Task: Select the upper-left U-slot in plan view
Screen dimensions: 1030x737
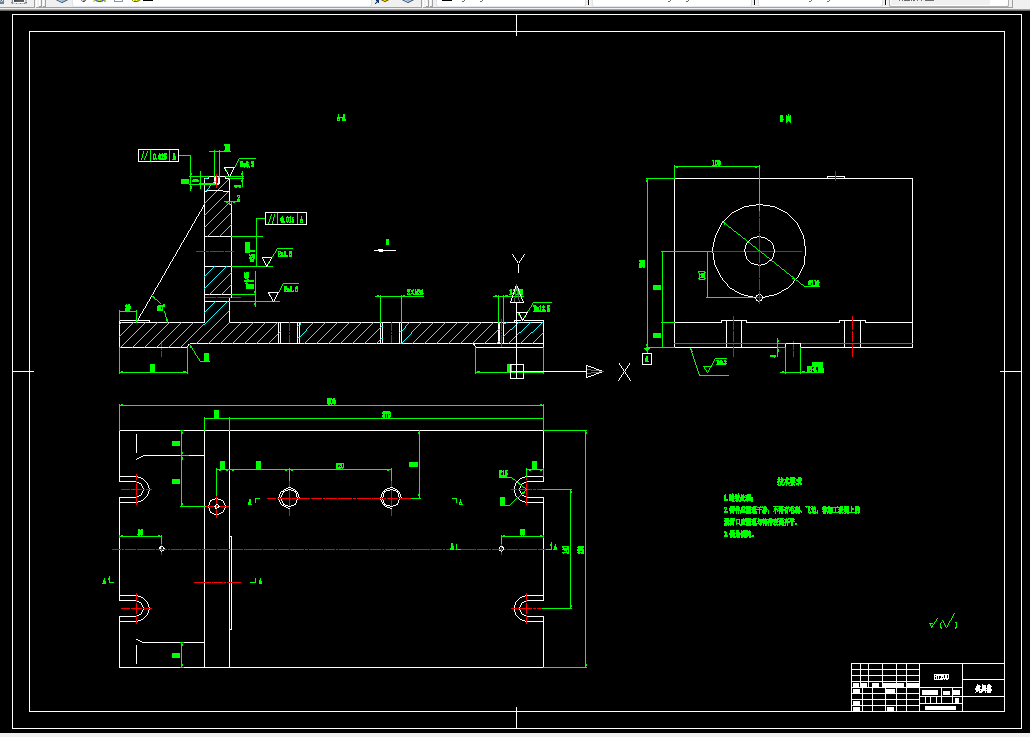Action: [x=135, y=489]
